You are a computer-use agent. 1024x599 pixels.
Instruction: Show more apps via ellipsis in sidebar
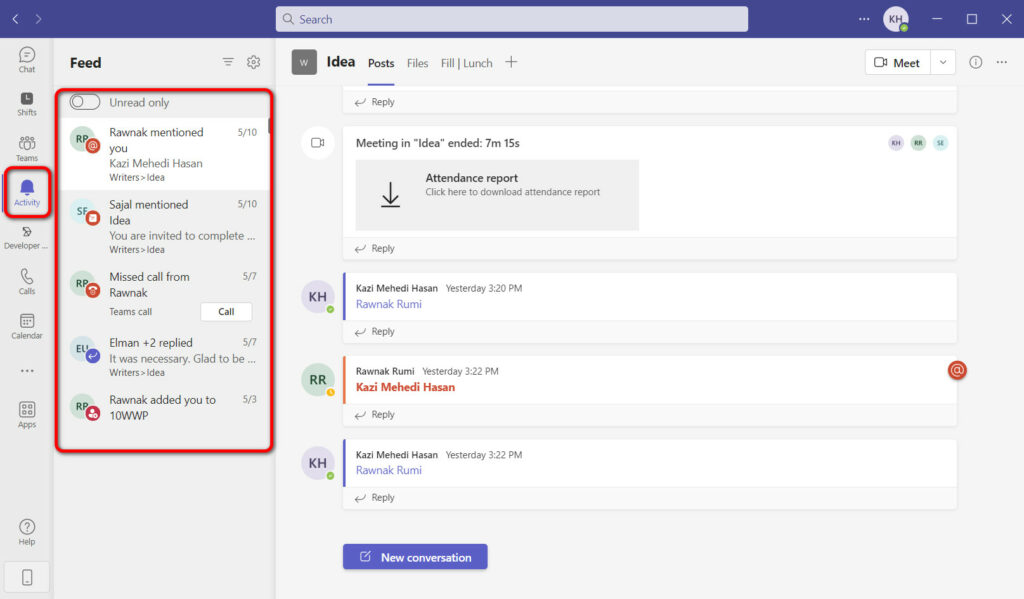tap(27, 370)
